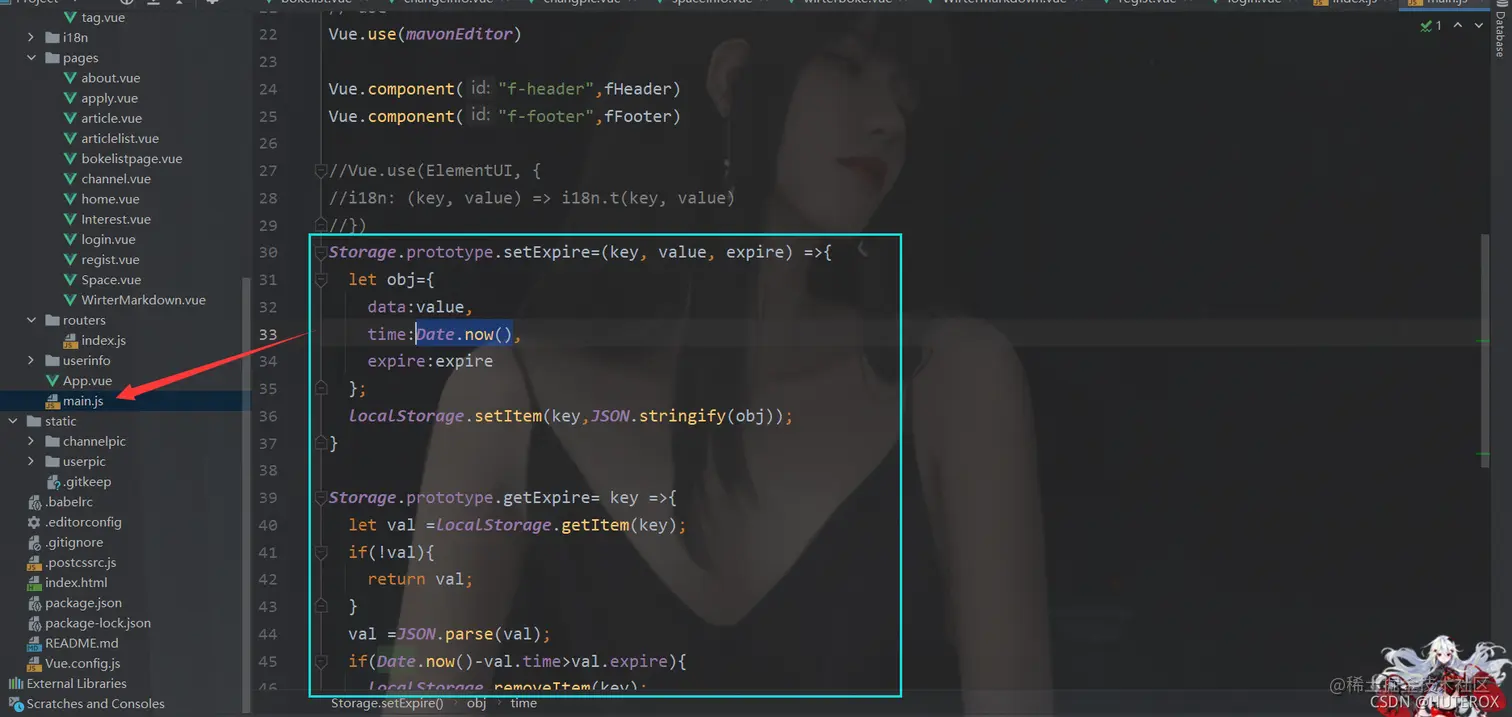The width and height of the screenshot is (1512, 717).
Task: Open about.vue in the project tree
Action: tap(110, 78)
